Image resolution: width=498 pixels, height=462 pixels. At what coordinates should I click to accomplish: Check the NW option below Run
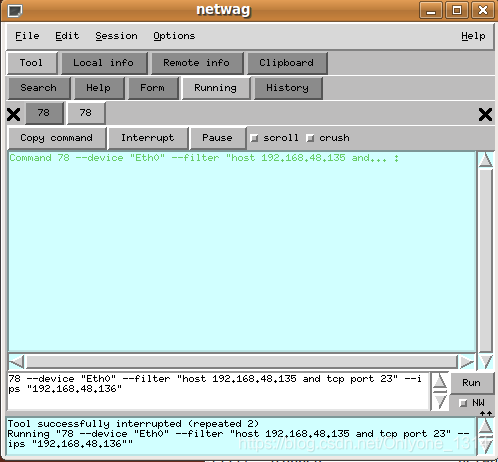click(x=463, y=403)
